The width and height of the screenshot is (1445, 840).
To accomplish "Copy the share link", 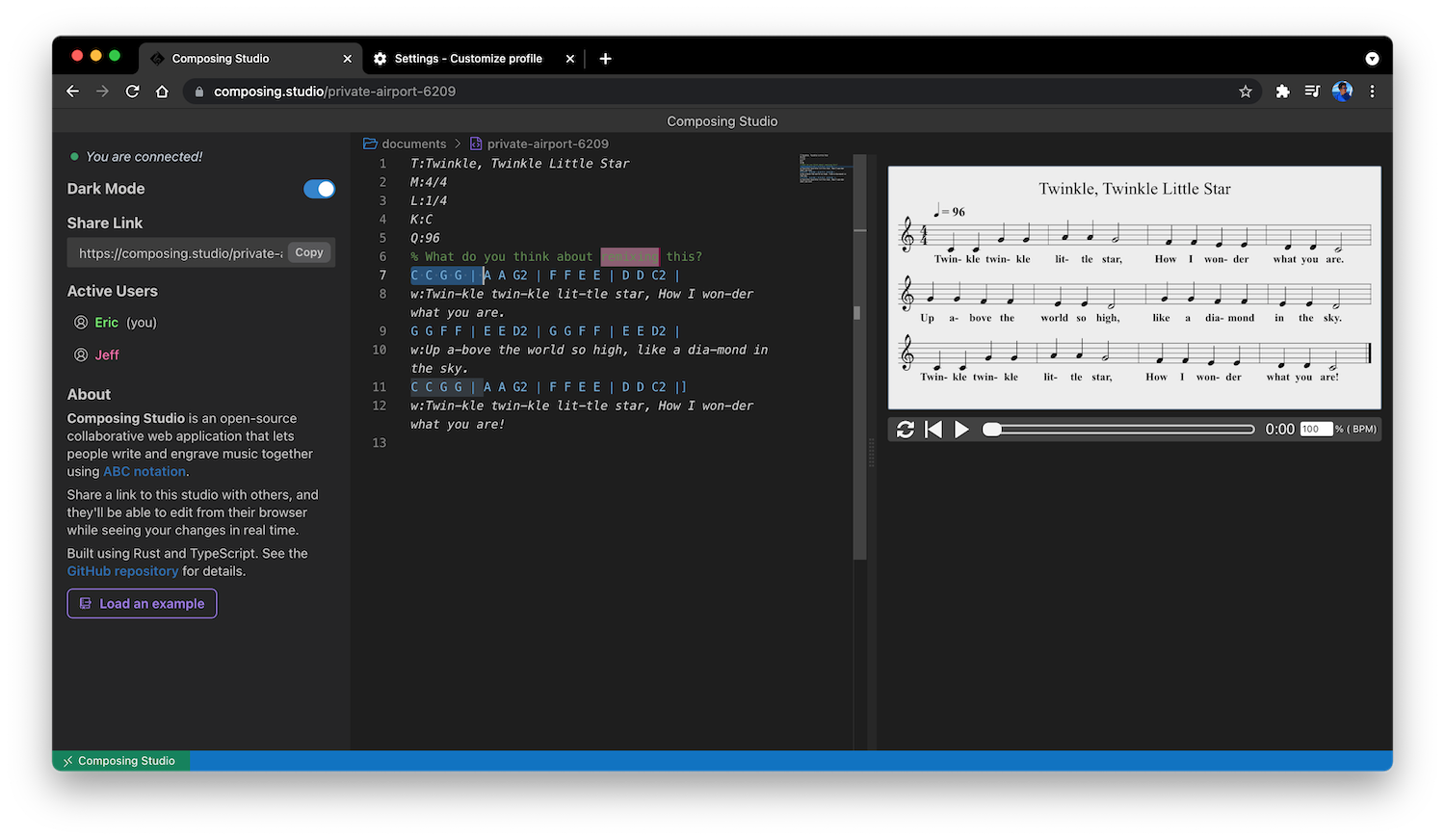I will [x=309, y=252].
